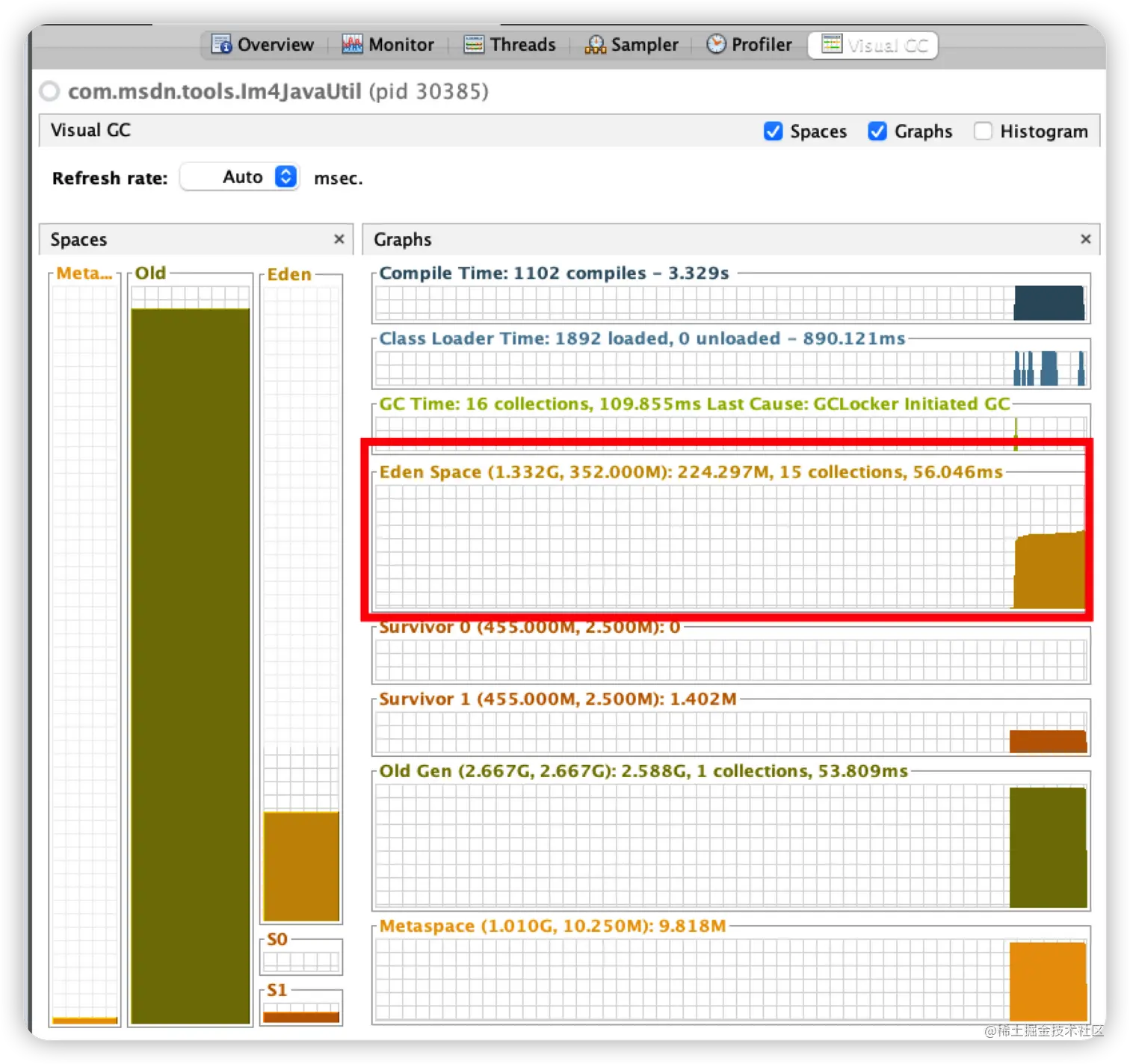Image resolution: width=1130 pixels, height=1064 pixels.
Task: Click the Profiler clock icon
Action: click(716, 44)
